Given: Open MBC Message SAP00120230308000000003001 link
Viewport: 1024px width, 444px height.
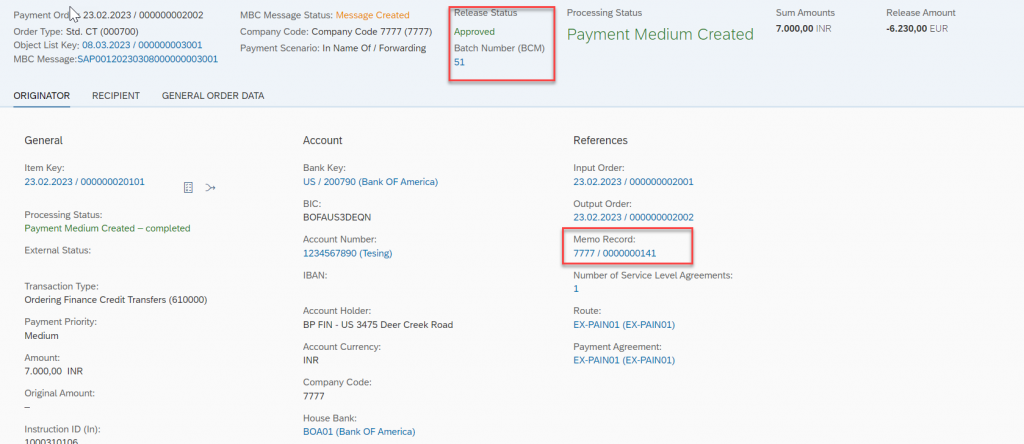Looking at the screenshot, I should click(x=148, y=59).
